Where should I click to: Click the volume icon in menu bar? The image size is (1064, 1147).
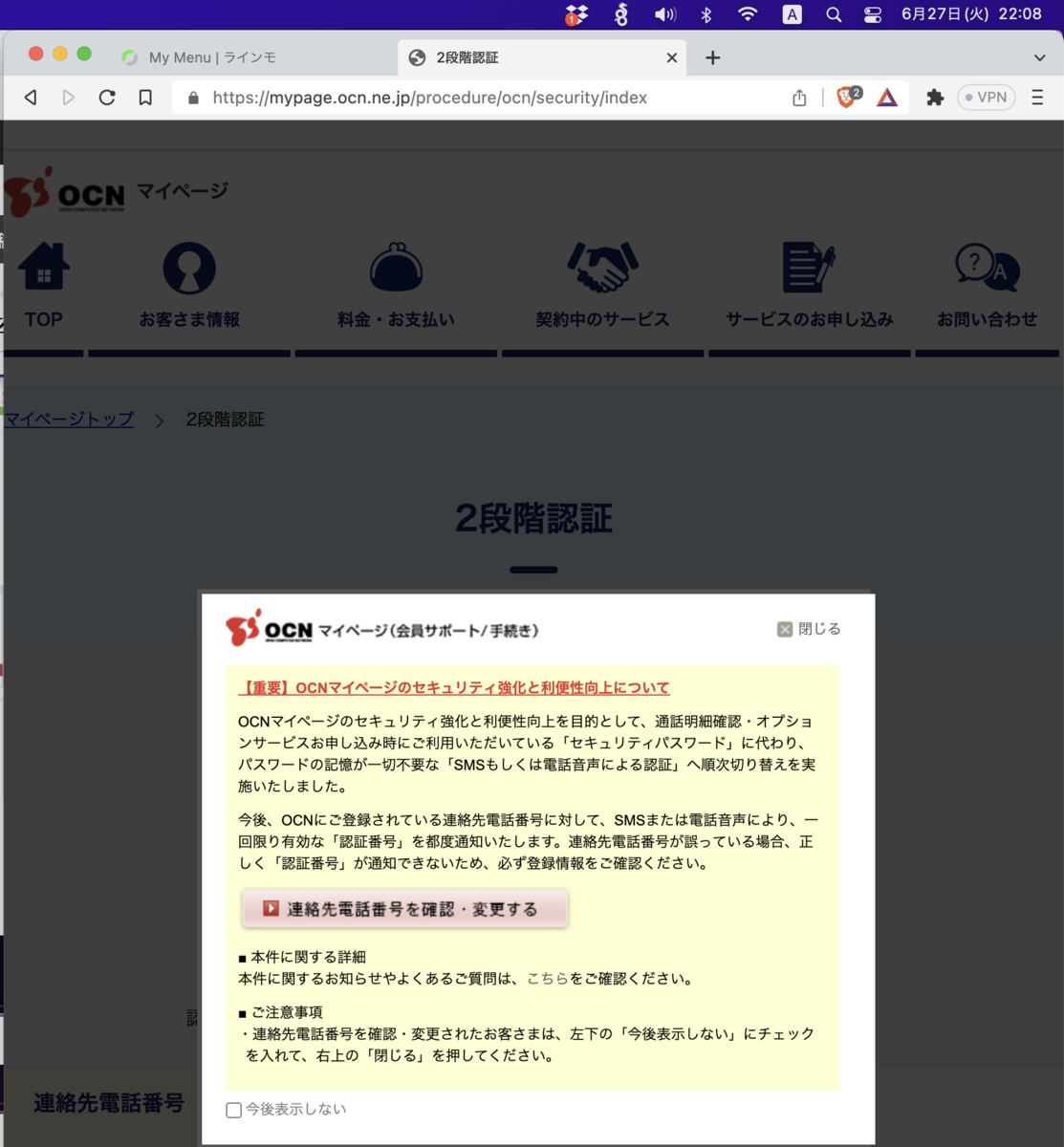(x=664, y=14)
